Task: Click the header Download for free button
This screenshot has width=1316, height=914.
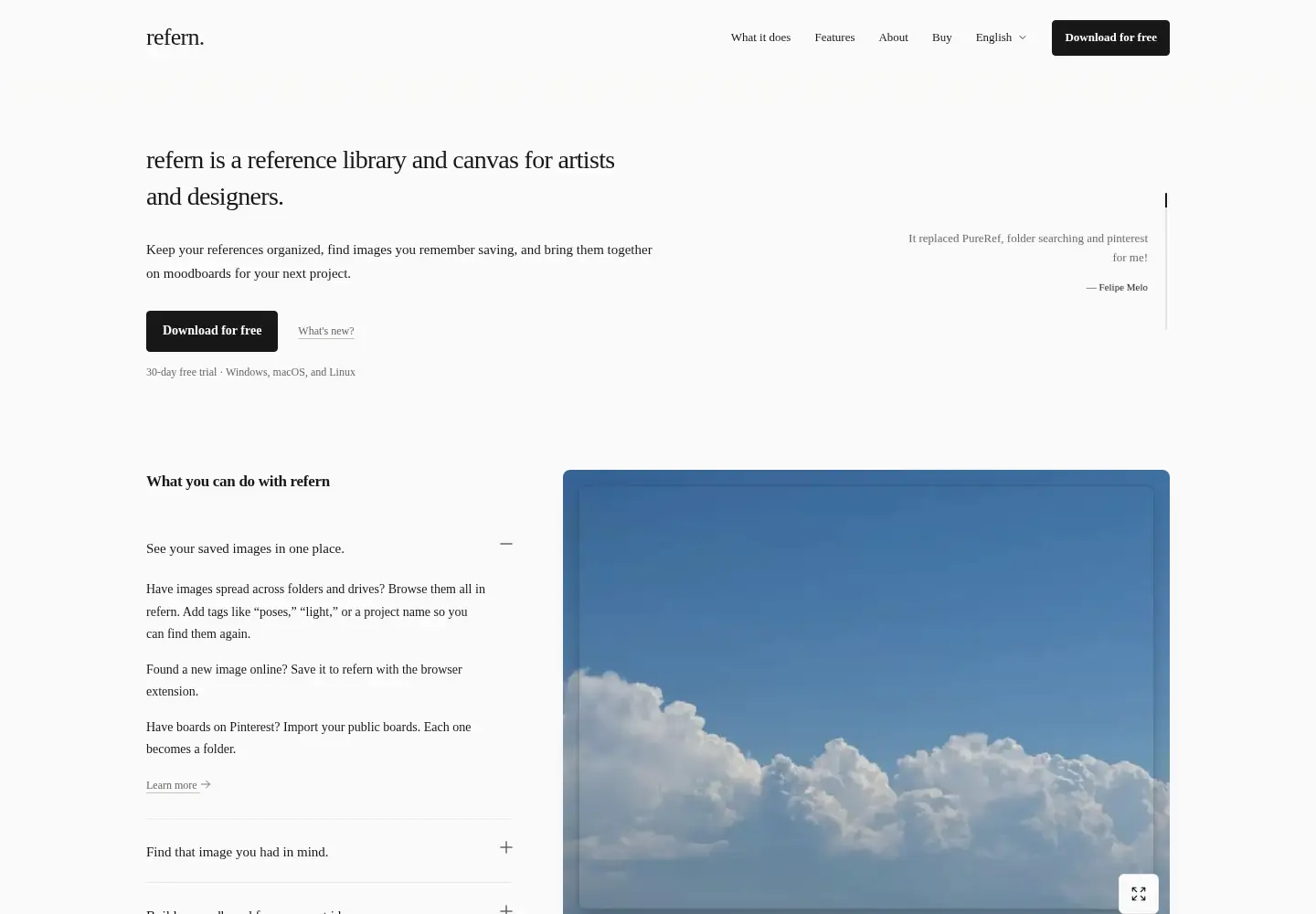Action: tap(1110, 37)
